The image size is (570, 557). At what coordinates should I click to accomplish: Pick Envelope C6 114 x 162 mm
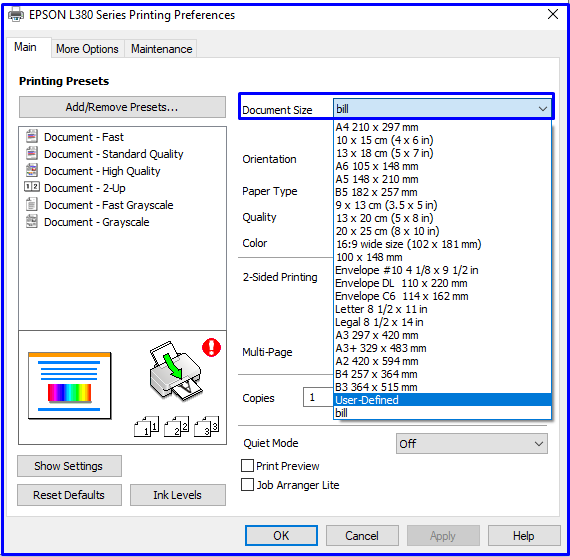tap(442, 296)
